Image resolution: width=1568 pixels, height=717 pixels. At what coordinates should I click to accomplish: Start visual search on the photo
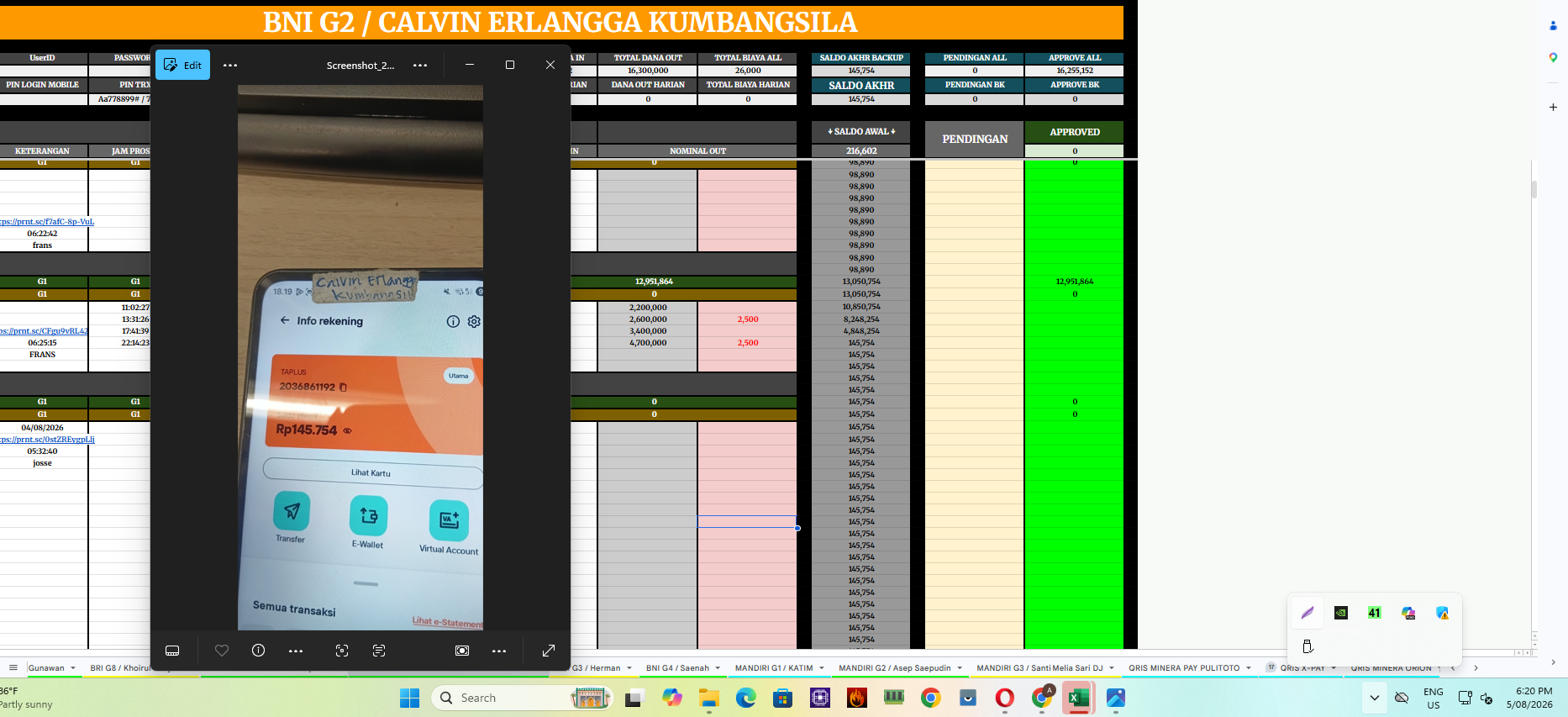coord(342,651)
